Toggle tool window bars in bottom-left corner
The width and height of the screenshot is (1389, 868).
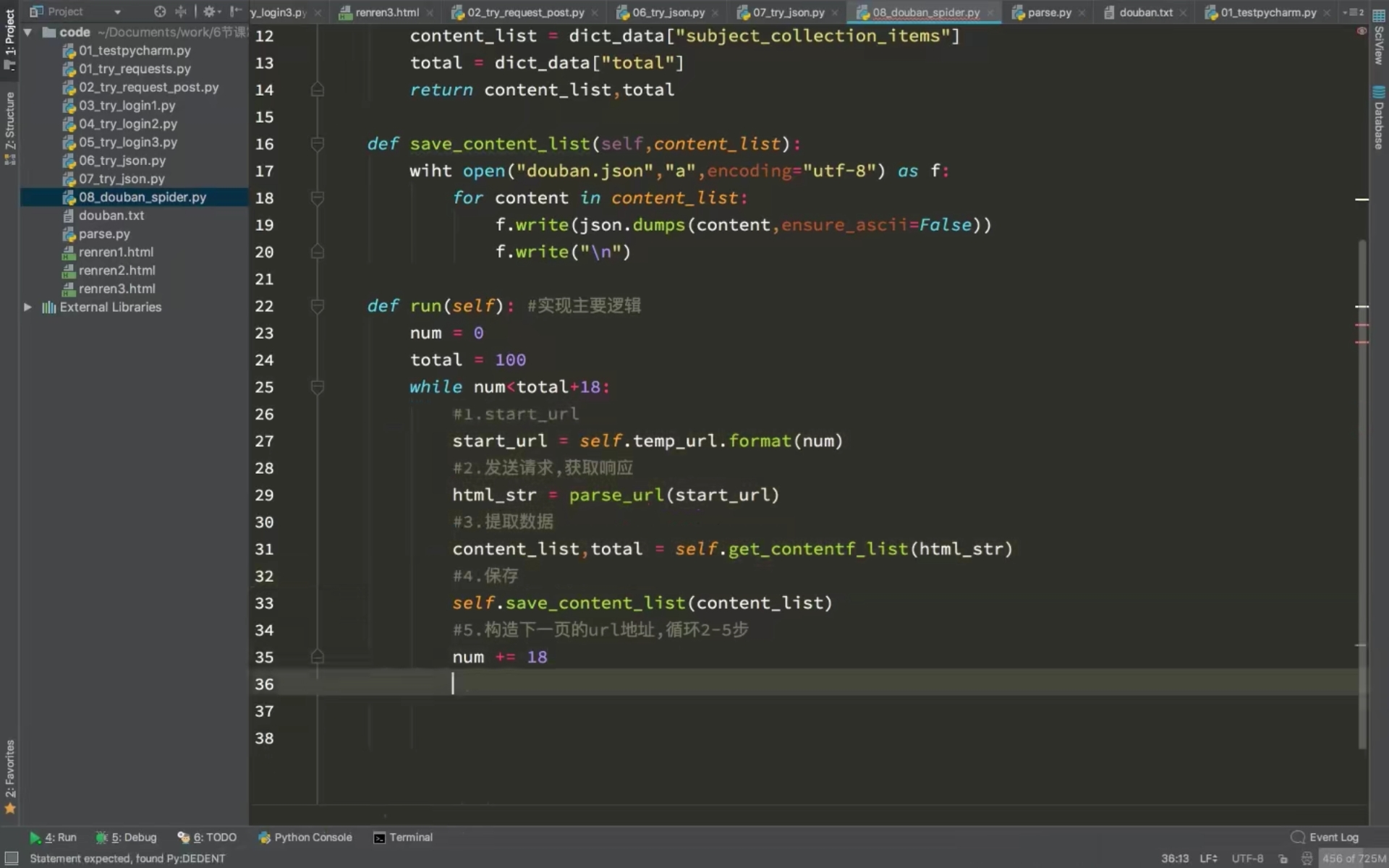(x=11, y=858)
